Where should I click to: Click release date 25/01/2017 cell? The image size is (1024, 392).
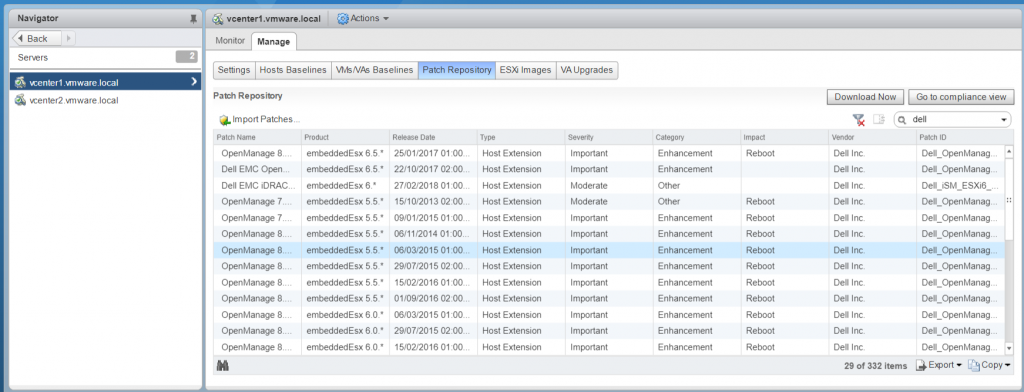point(432,154)
